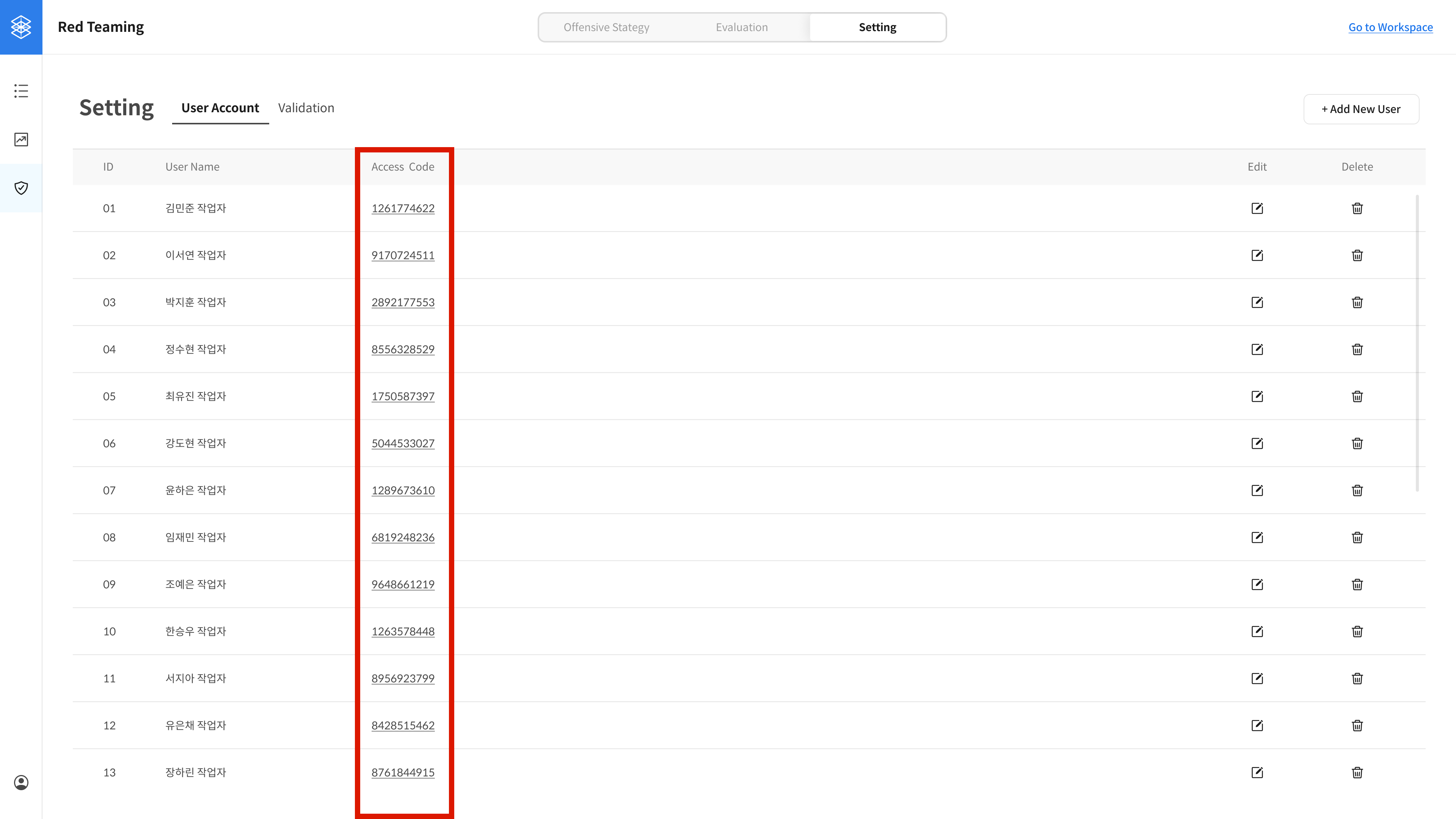Delete user 06 강도현 작업자

point(1357,443)
